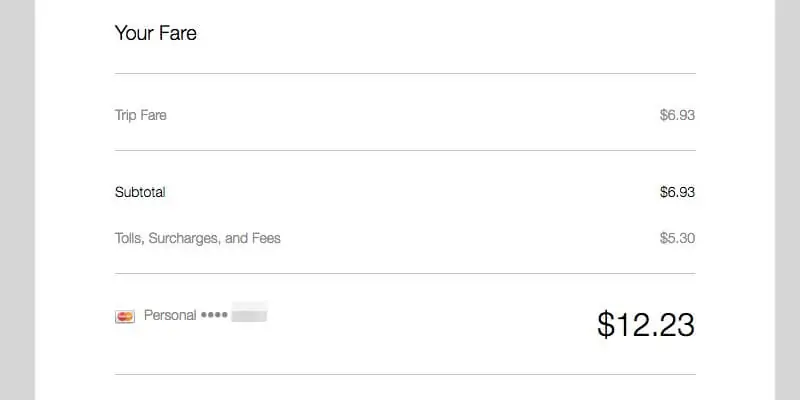
Task: Click the divider line below Your Fare
Action: (405, 73)
